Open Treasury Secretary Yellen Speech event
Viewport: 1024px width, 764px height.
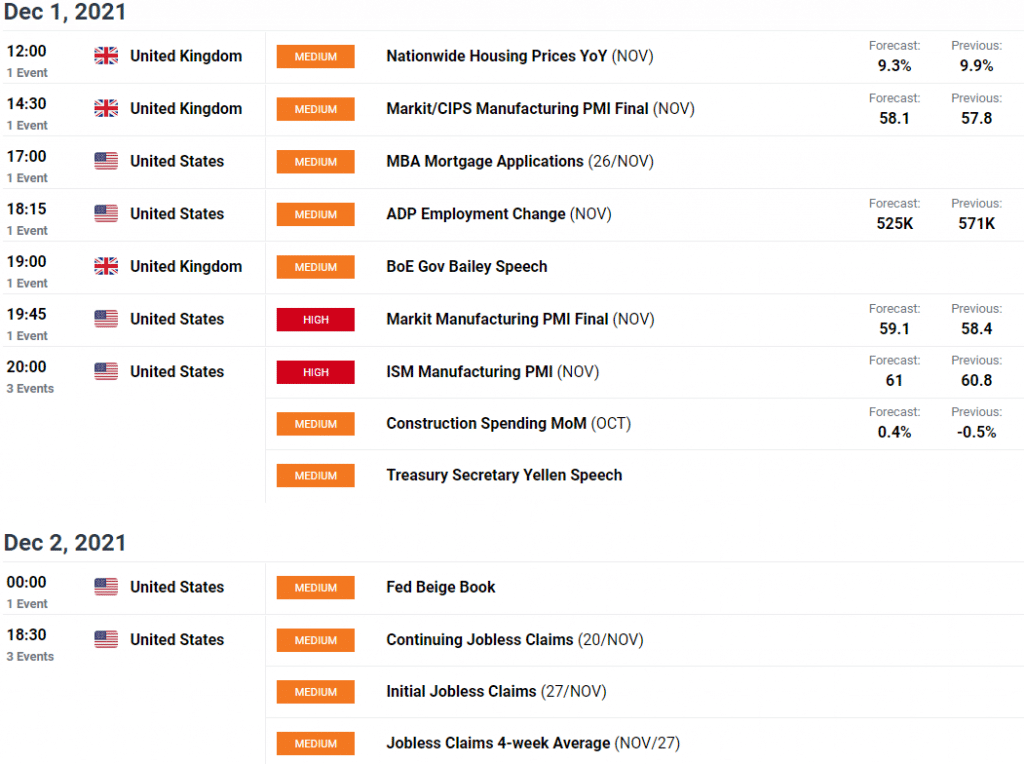coord(504,475)
